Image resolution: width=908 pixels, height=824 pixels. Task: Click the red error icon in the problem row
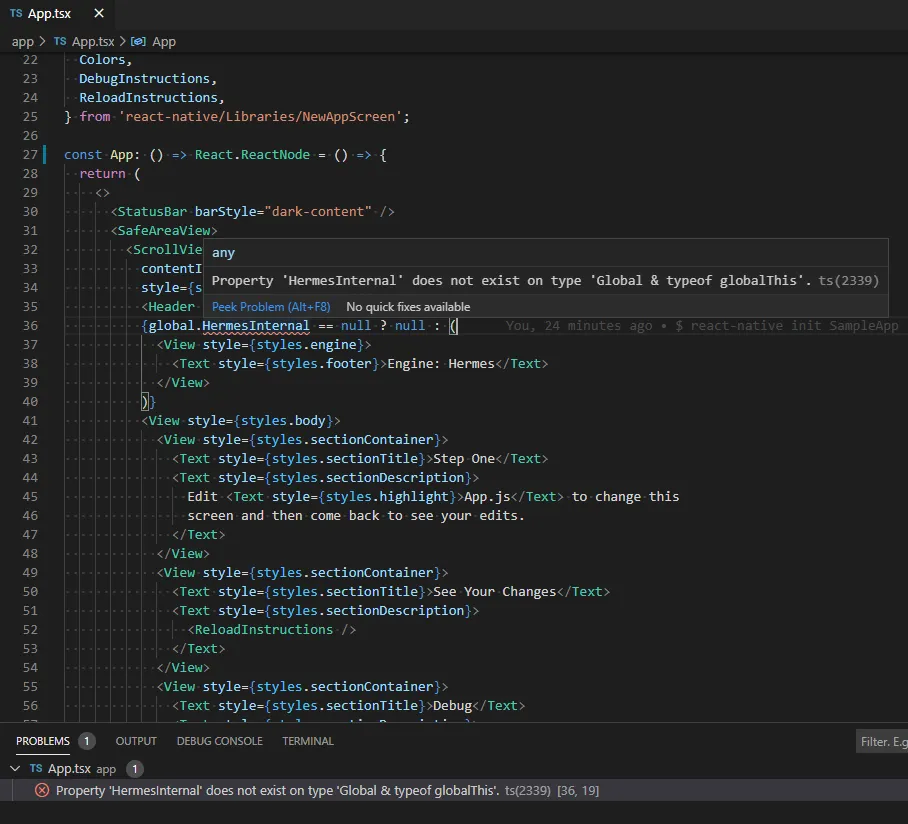tap(42, 790)
